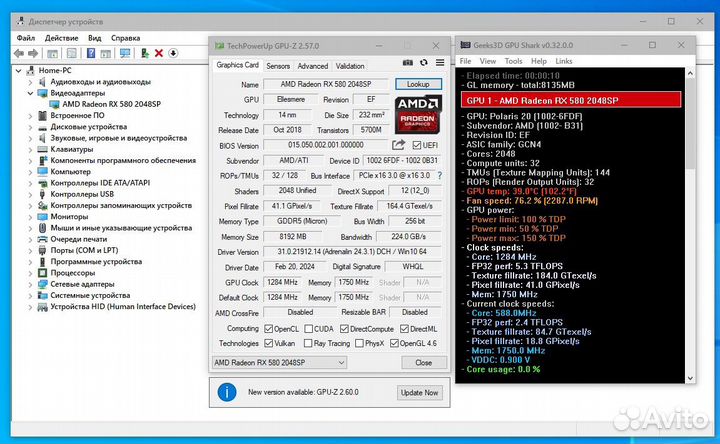Open the Help menu in GPU Shark

pyautogui.click(x=539, y=61)
